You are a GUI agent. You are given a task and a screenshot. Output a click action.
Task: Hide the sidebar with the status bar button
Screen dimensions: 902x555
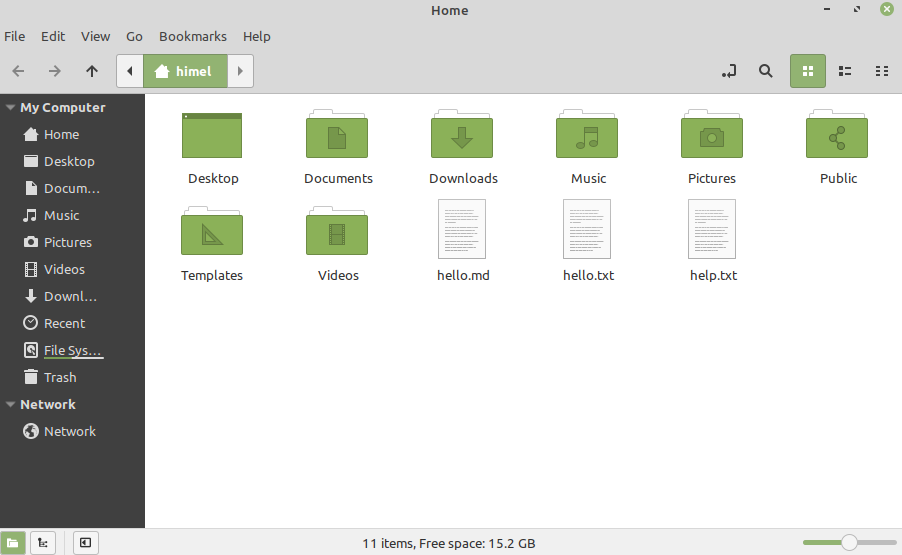click(85, 543)
